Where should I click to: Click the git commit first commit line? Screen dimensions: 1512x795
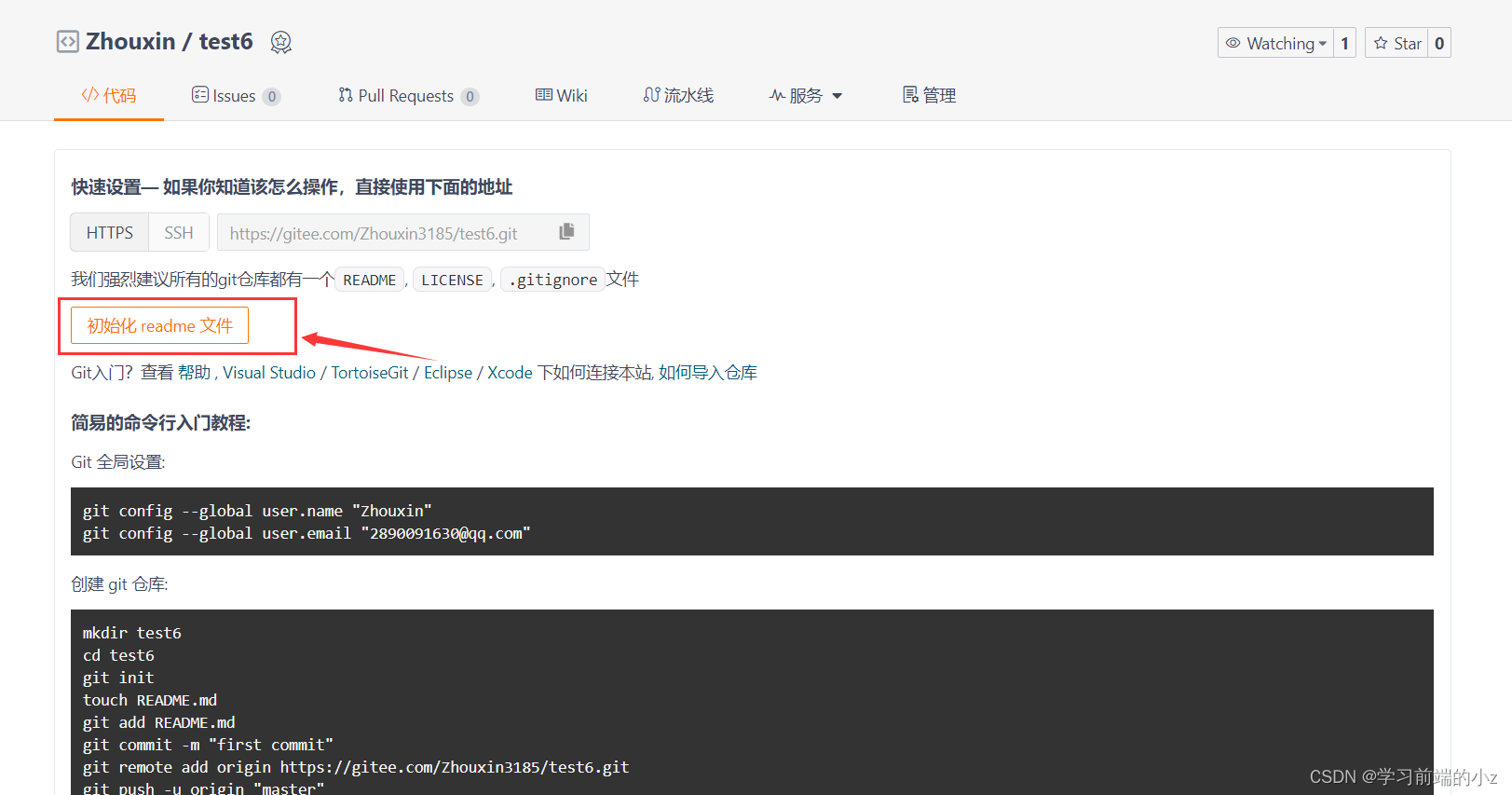pos(208,745)
